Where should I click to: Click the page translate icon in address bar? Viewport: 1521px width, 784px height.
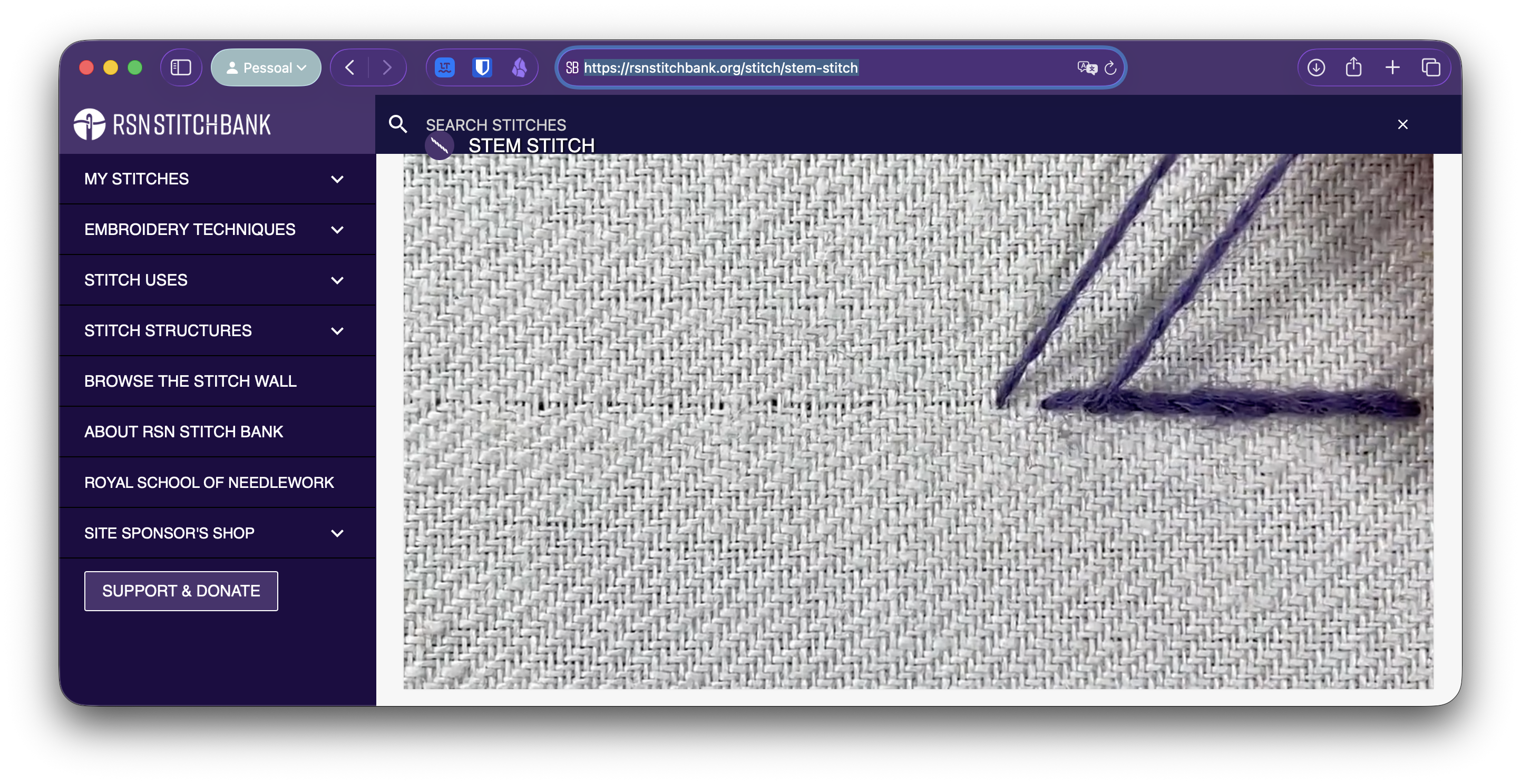pyautogui.click(x=1086, y=67)
